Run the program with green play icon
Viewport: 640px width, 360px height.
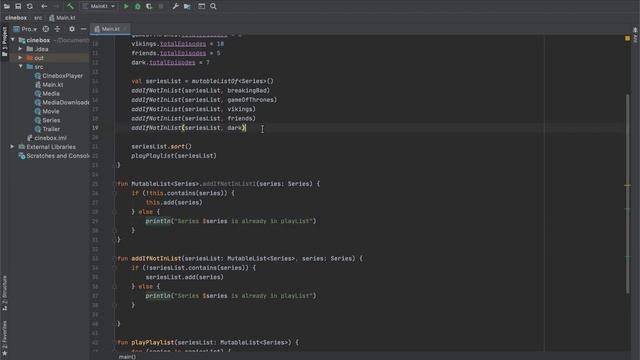pyautogui.click(x=126, y=6)
